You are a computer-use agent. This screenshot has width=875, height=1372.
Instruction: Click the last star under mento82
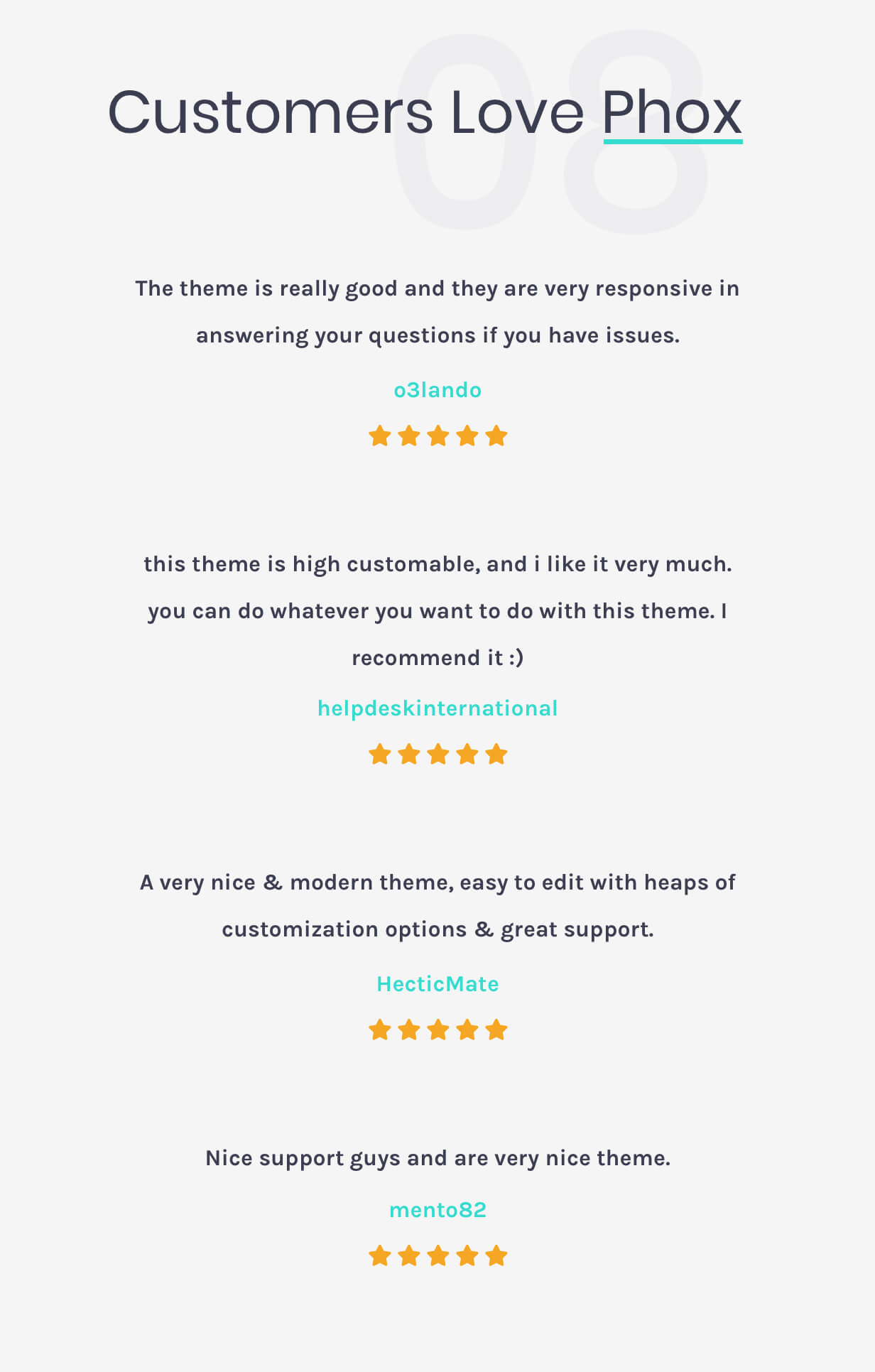coord(496,1255)
